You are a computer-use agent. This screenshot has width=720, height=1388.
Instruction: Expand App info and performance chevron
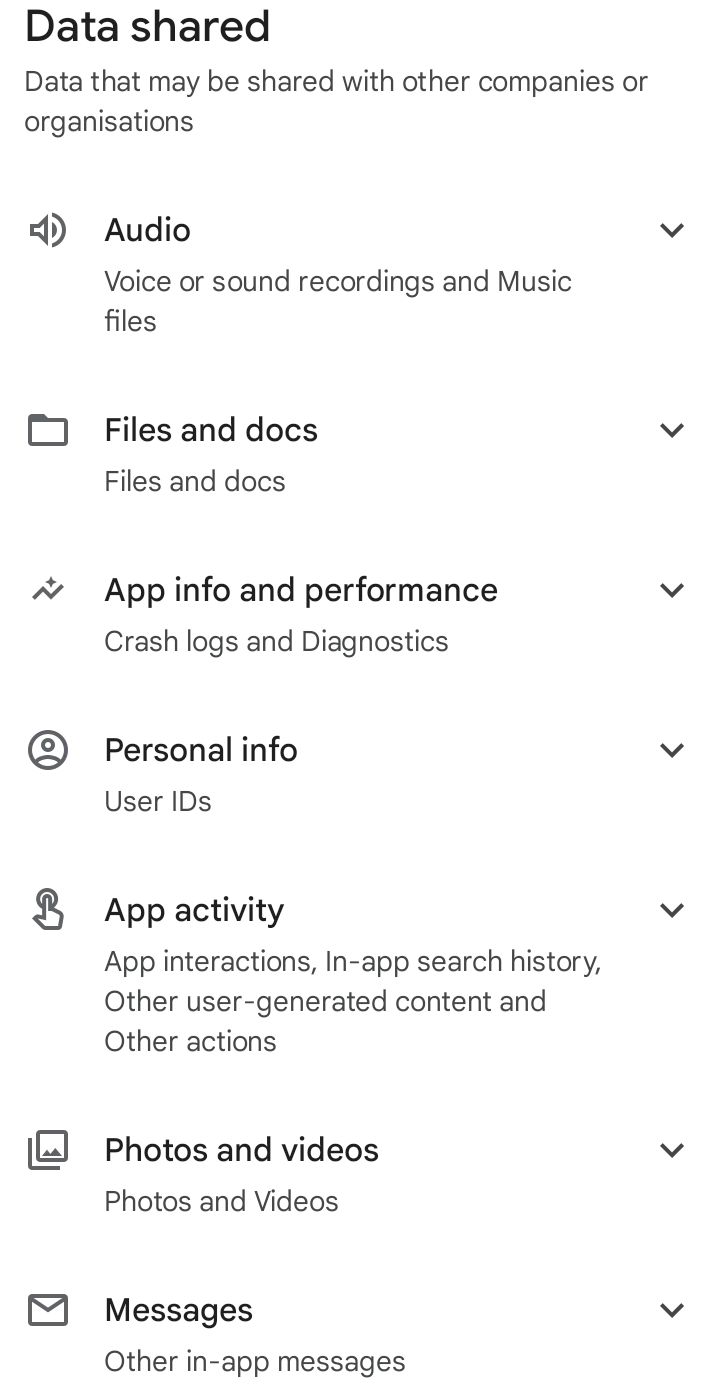point(672,590)
